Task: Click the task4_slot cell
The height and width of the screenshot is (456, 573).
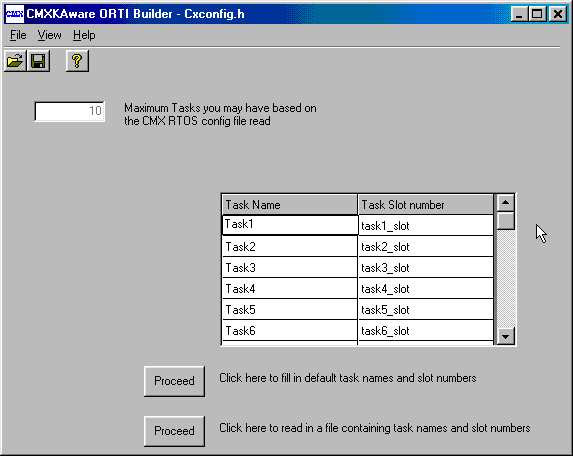Action: [x=426, y=288]
